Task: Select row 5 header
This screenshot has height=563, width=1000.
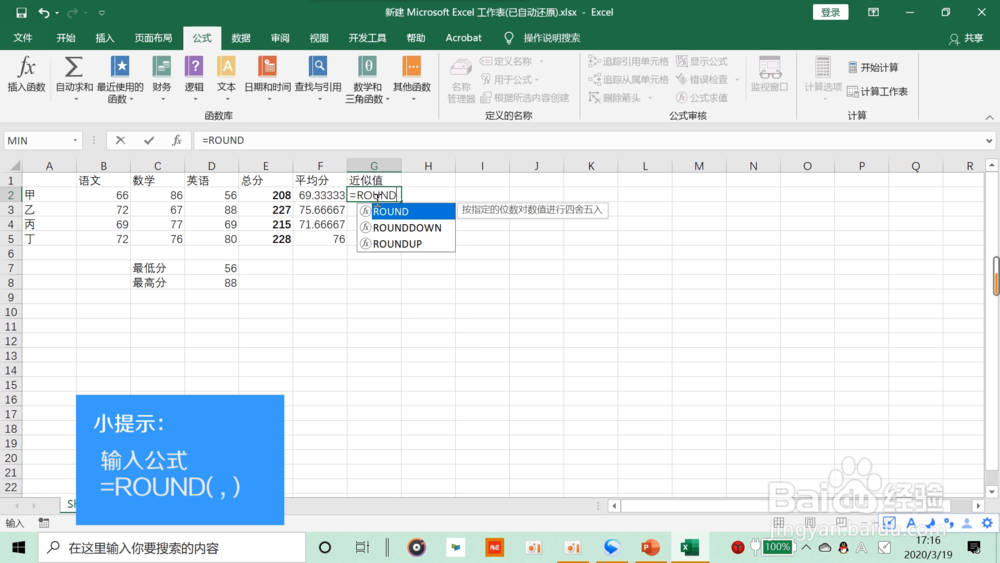Action: pyautogui.click(x=11, y=239)
